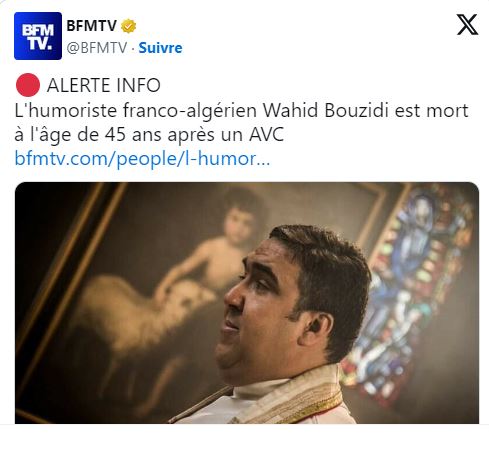489x460 pixels.
Task: Follow BFMTV via the Suivre link
Action: point(160,48)
